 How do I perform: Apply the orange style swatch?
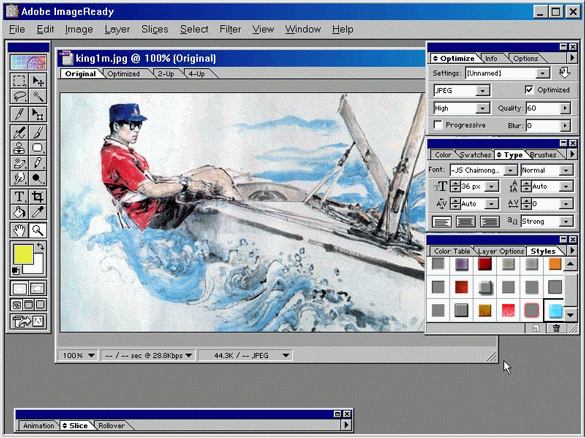pyautogui.click(x=555, y=264)
